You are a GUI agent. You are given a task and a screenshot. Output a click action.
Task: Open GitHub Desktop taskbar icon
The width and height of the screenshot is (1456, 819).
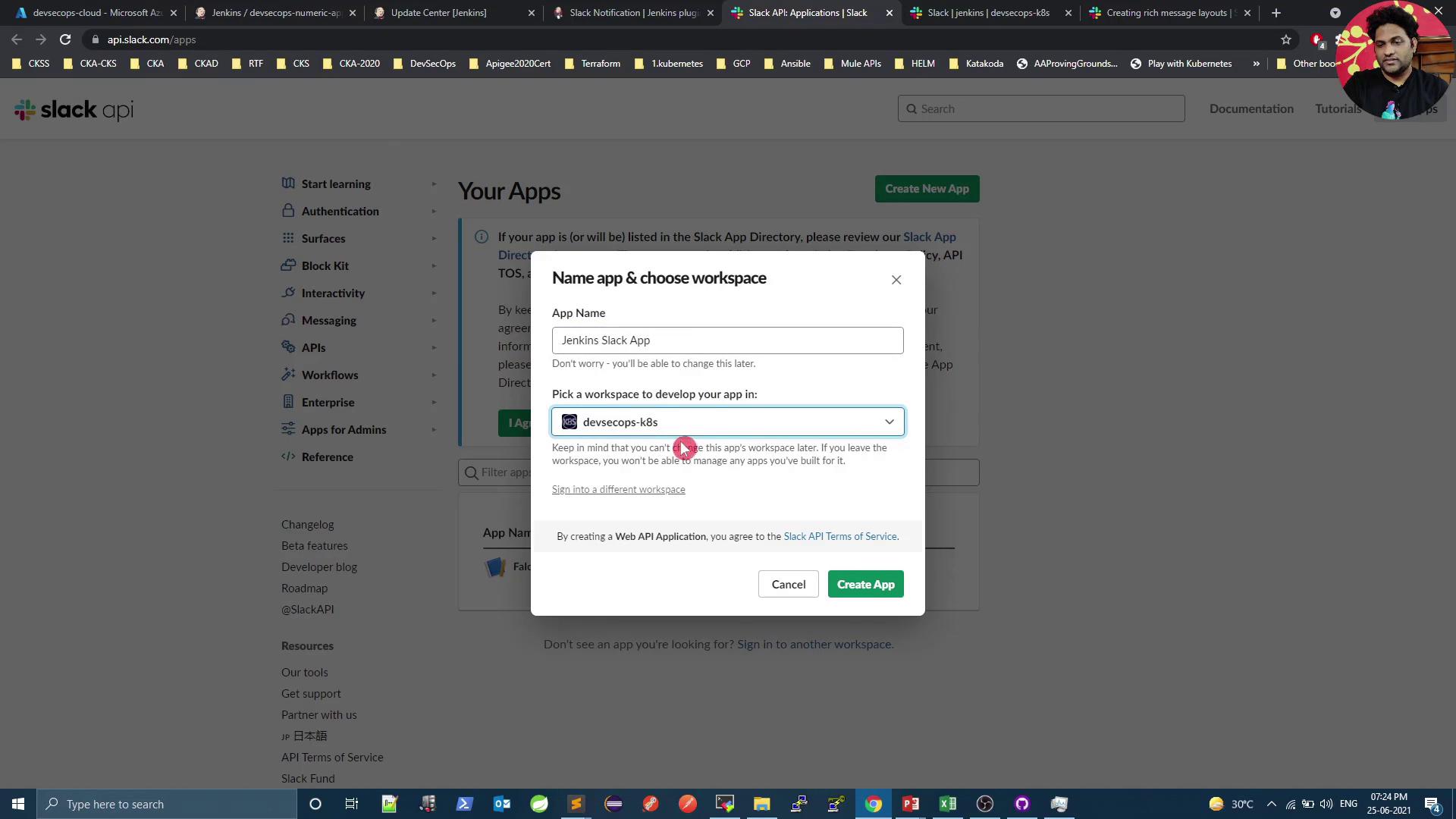(x=1022, y=805)
